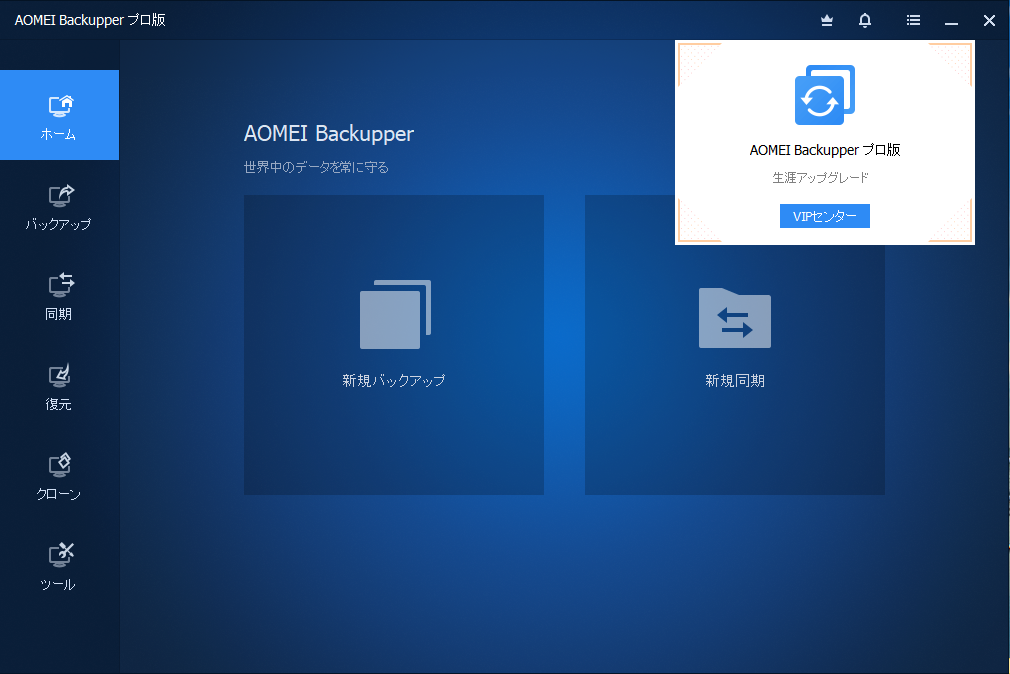Click the crown upgrade icon in title bar
This screenshot has width=1010, height=674.
click(827, 21)
